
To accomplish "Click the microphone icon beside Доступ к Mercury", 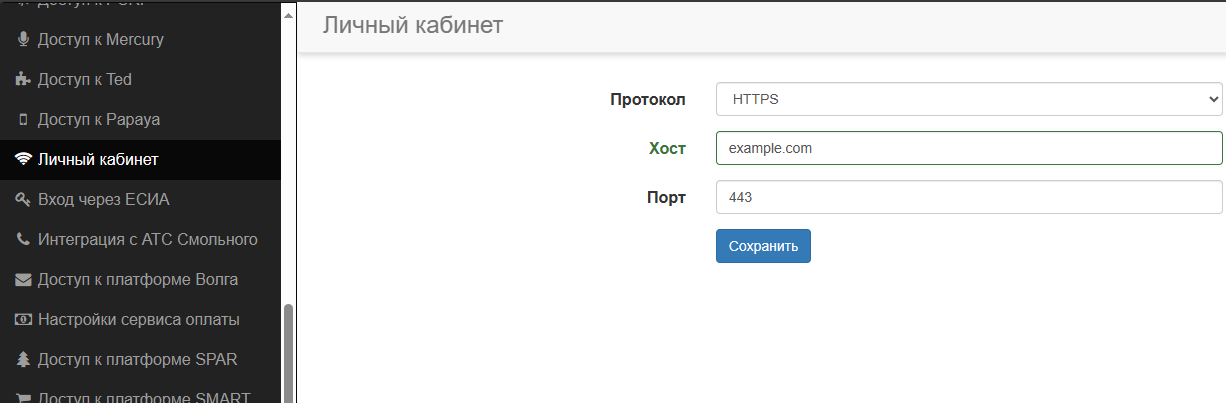I will coord(23,40).
